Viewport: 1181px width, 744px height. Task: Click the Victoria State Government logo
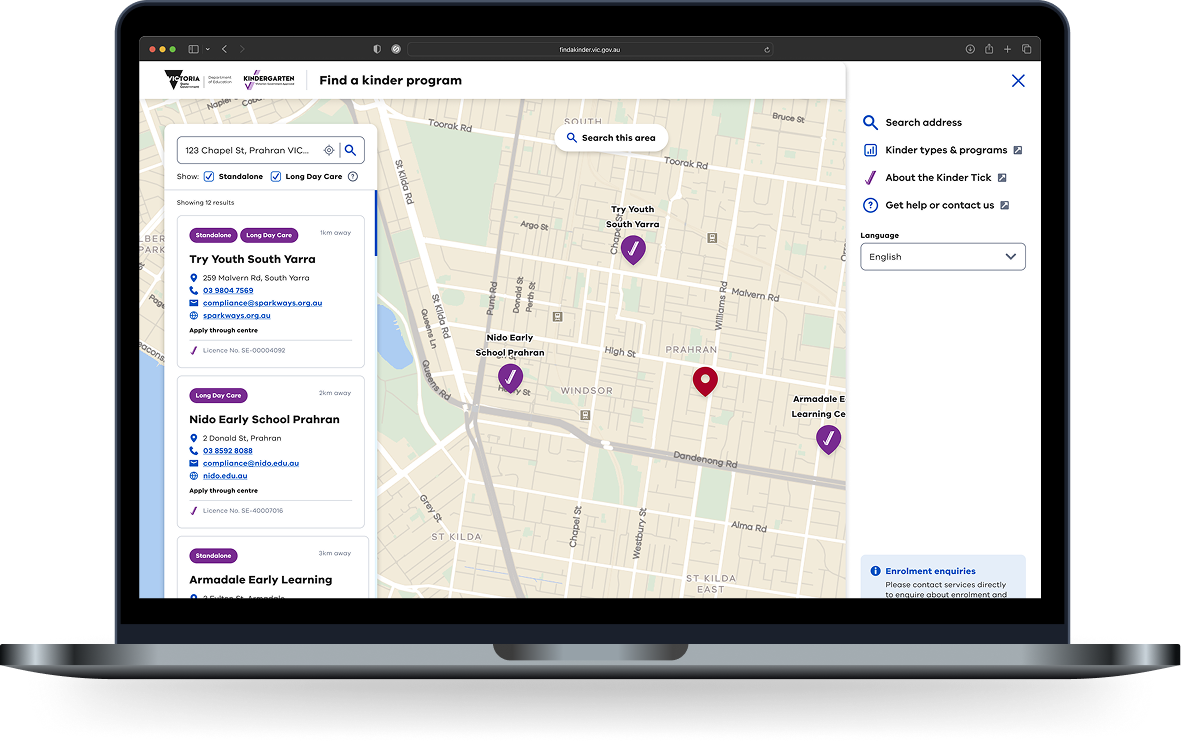click(182, 80)
